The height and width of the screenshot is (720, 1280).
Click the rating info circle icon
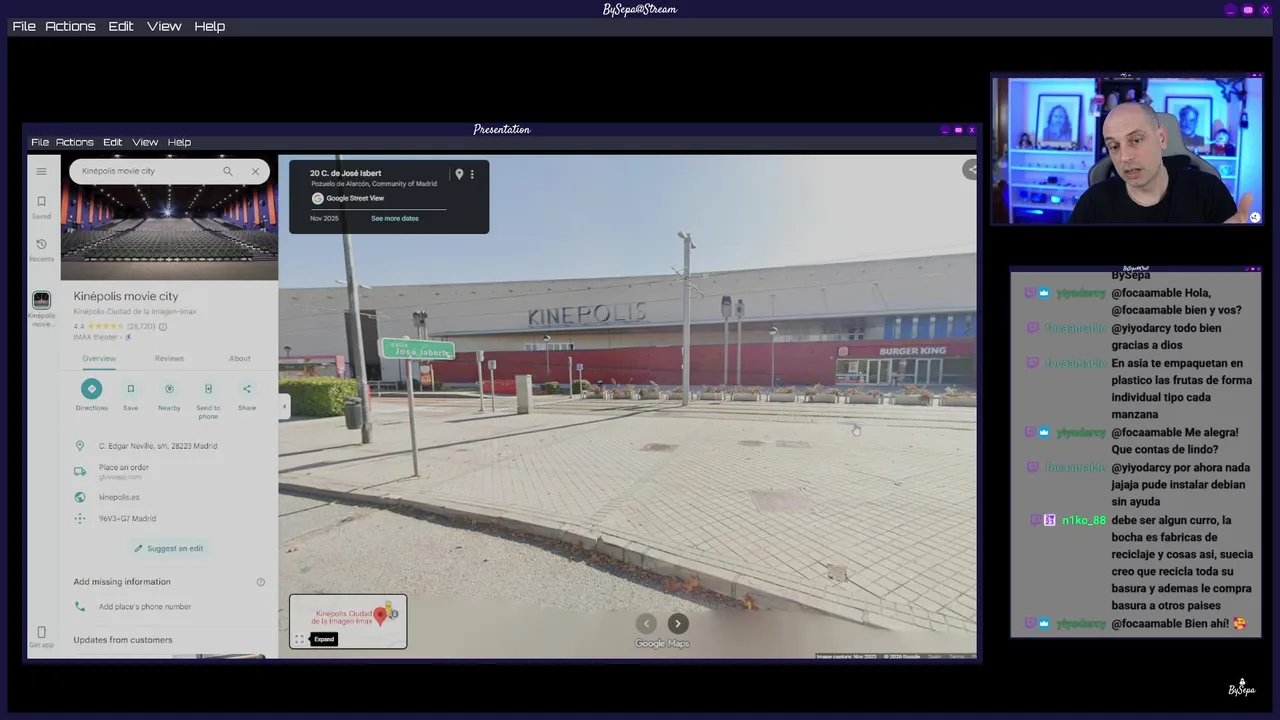coord(163,326)
